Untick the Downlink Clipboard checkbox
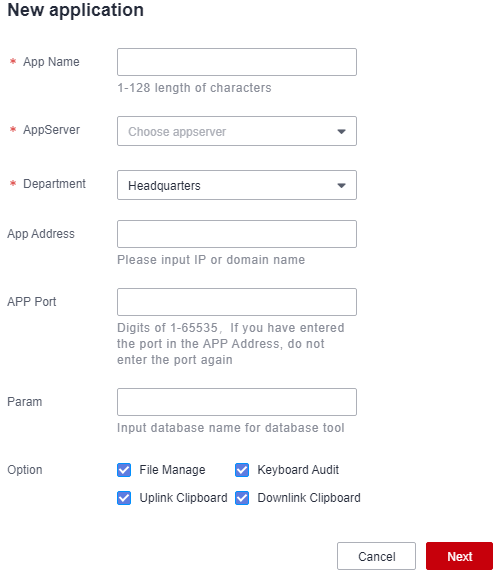 [x=242, y=498]
